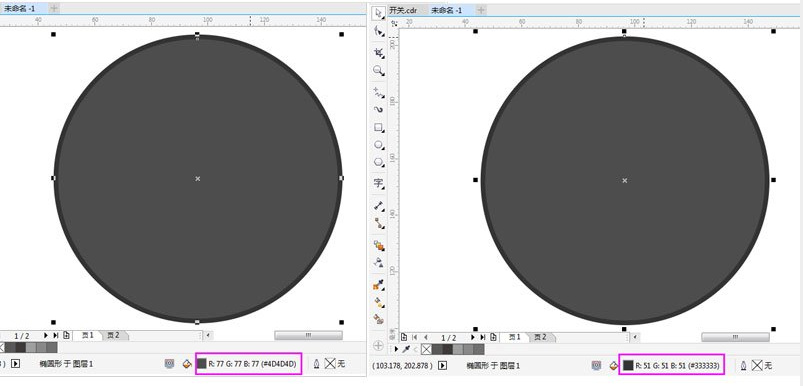Image resolution: width=803 pixels, height=386 pixels.
Task: Open the quick customize plus button under the toolbox
Action: tap(378, 346)
